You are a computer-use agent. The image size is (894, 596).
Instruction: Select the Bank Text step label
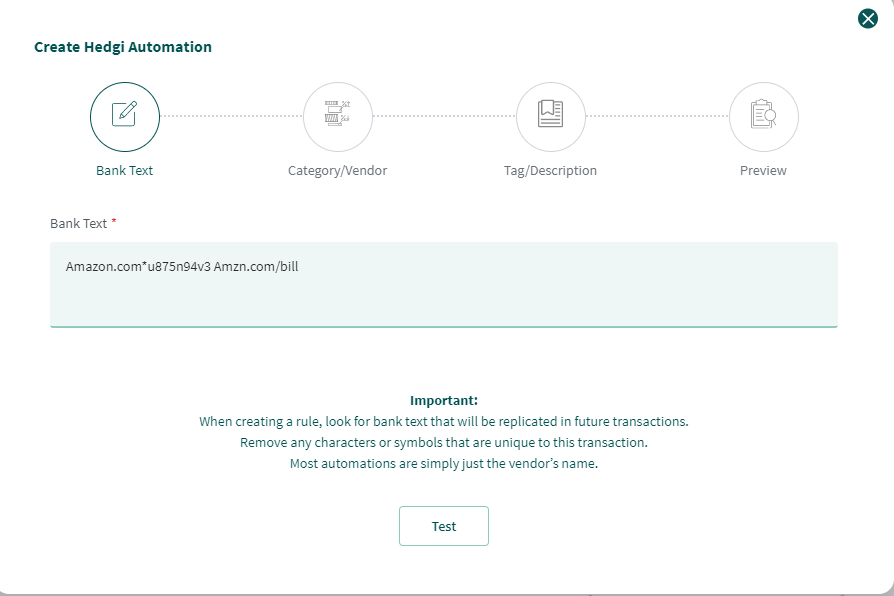click(x=124, y=171)
